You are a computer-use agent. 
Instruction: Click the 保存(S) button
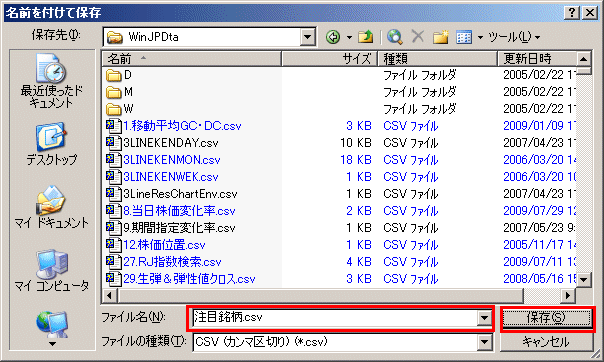tap(546, 318)
